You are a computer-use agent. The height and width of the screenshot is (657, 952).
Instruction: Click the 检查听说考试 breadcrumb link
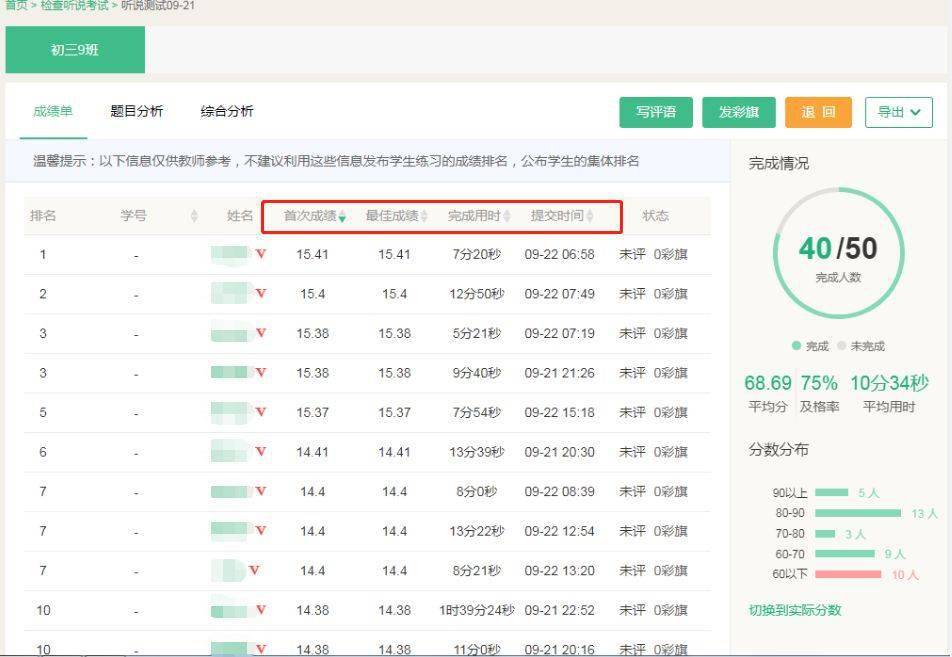click(74, 5)
